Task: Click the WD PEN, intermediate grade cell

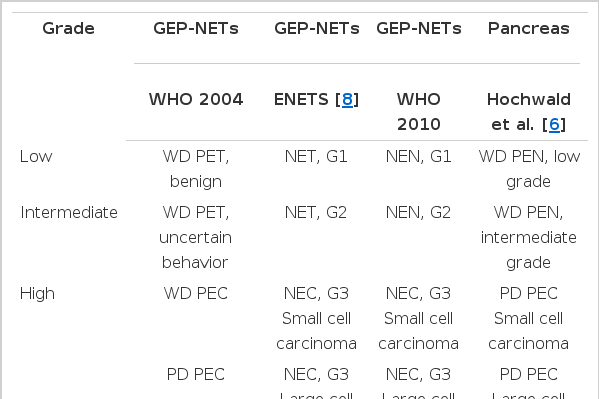Action: (529, 237)
